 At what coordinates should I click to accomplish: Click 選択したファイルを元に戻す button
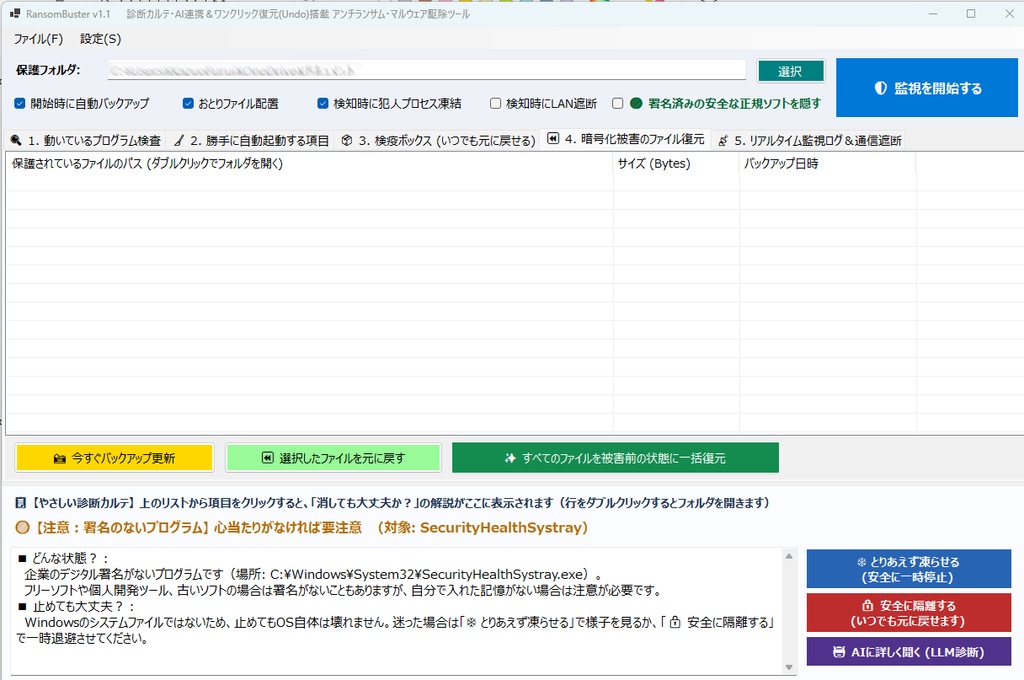(x=333, y=458)
